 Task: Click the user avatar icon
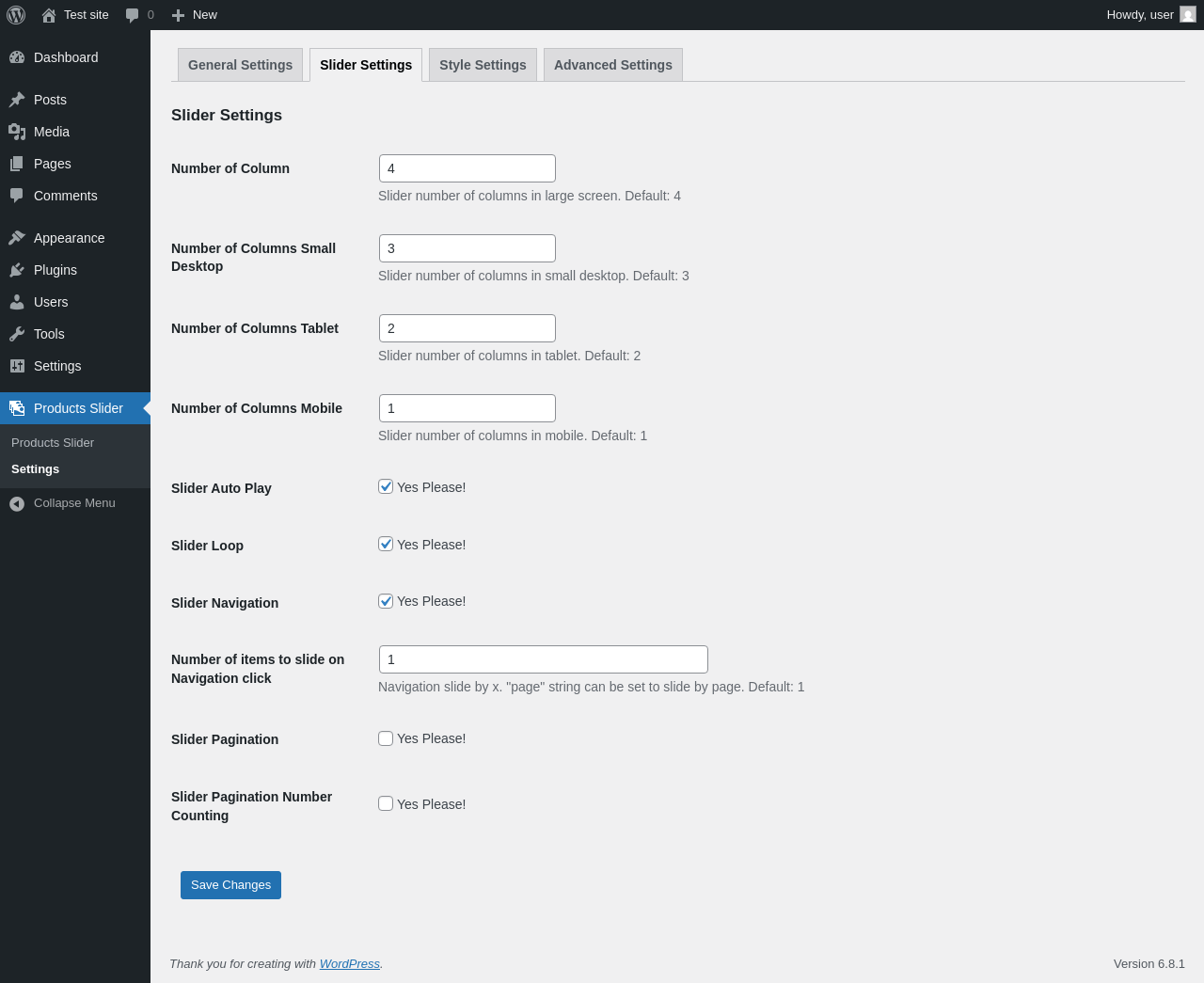click(1188, 14)
